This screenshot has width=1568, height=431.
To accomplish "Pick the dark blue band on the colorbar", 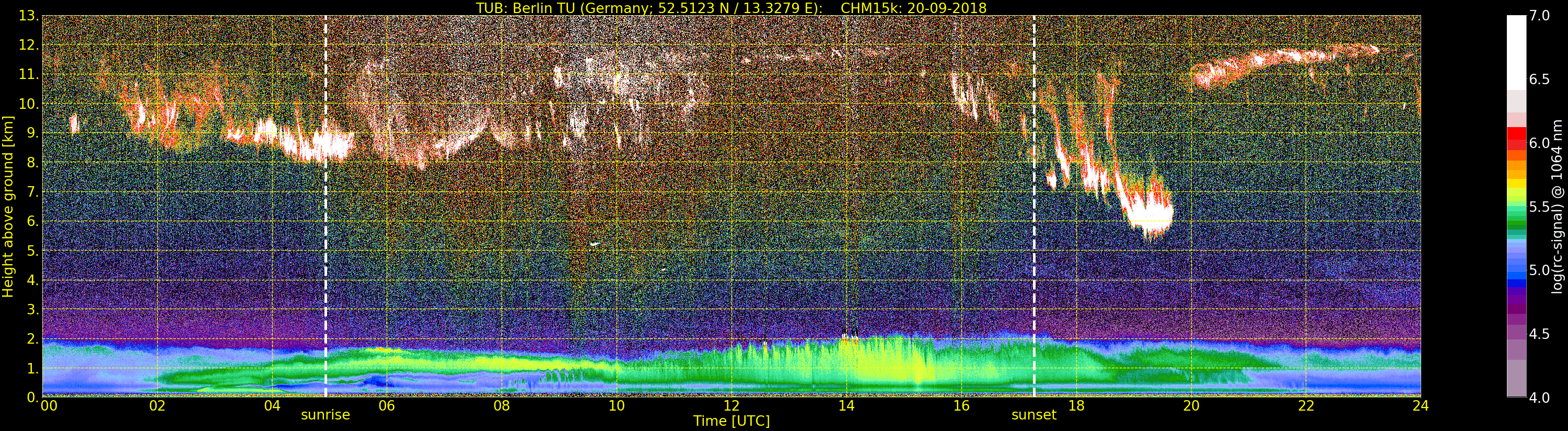I will click(x=1516, y=283).
